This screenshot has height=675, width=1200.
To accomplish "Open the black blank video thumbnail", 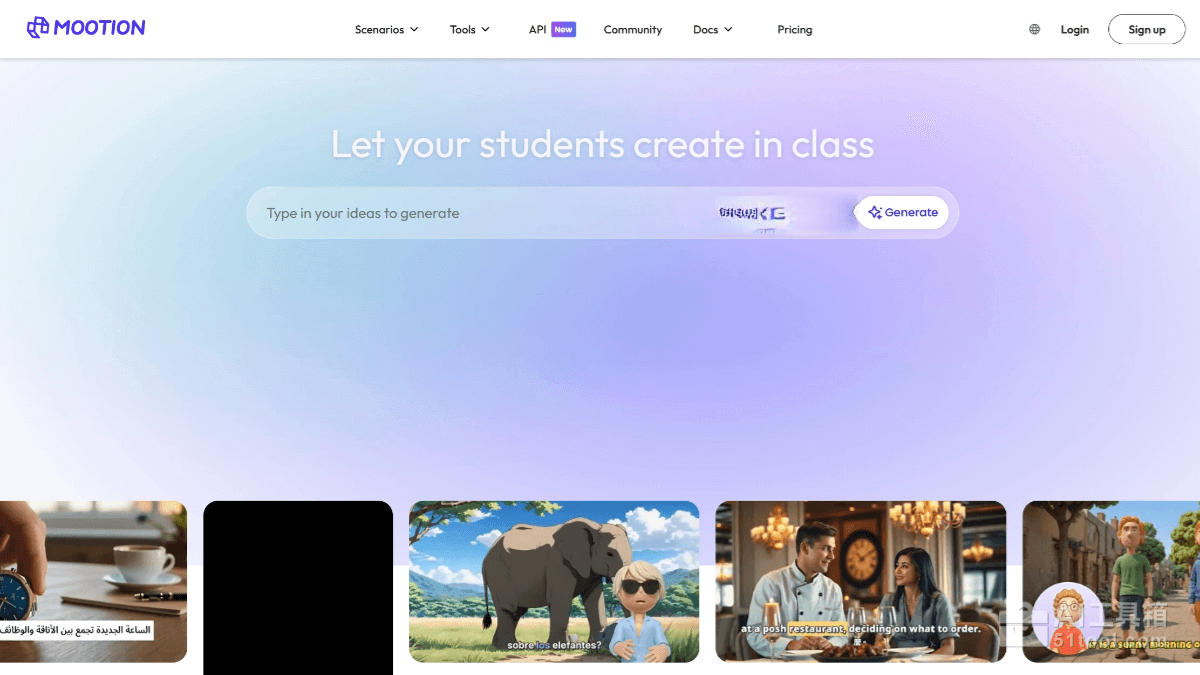I will click(x=298, y=588).
